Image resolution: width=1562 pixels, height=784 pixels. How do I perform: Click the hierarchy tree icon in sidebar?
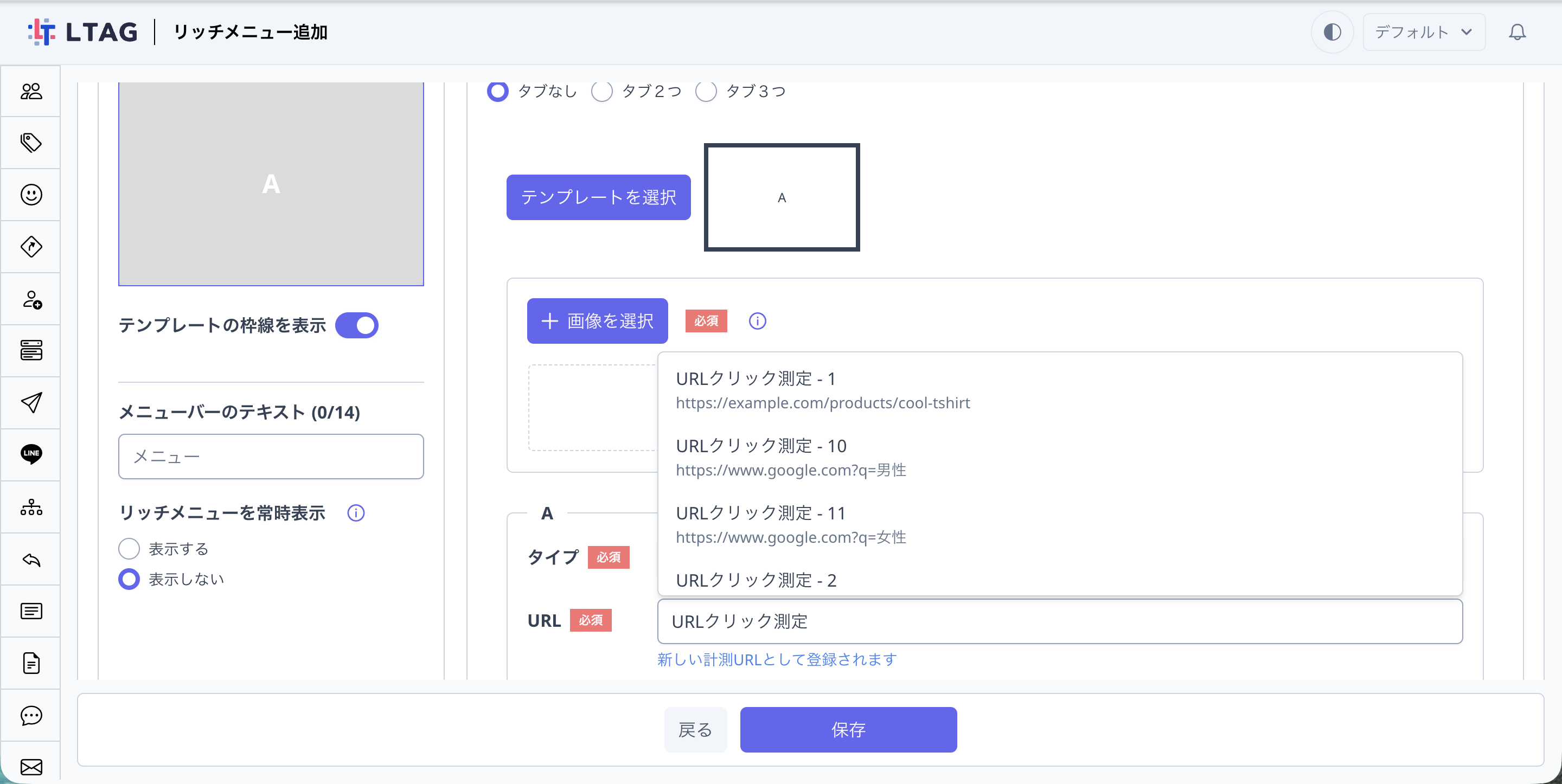click(31, 507)
